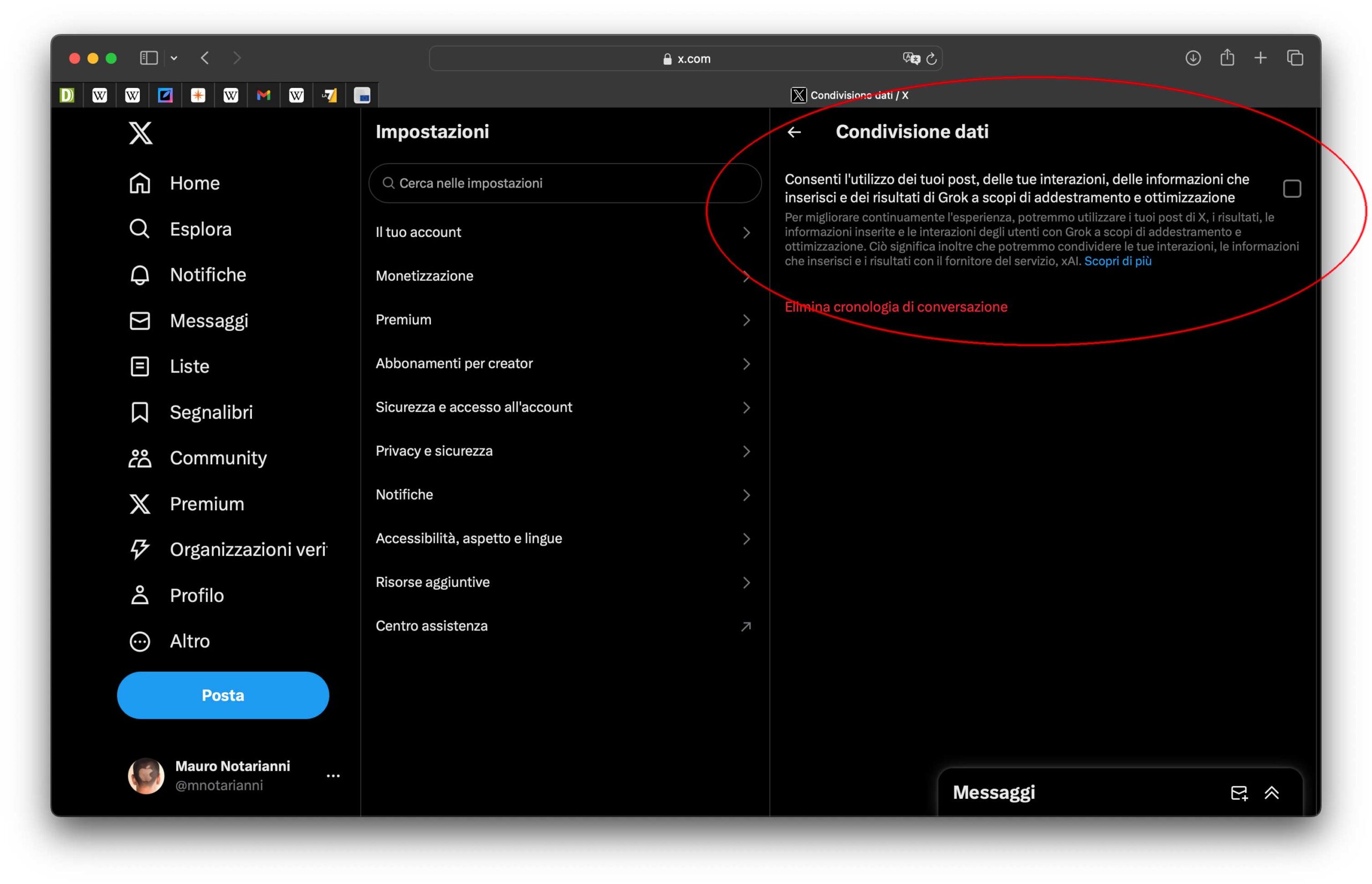The width and height of the screenshot is (1372, 884).
Task: Click Safari downloads icon in toolbar
Action: [1192, 58]
